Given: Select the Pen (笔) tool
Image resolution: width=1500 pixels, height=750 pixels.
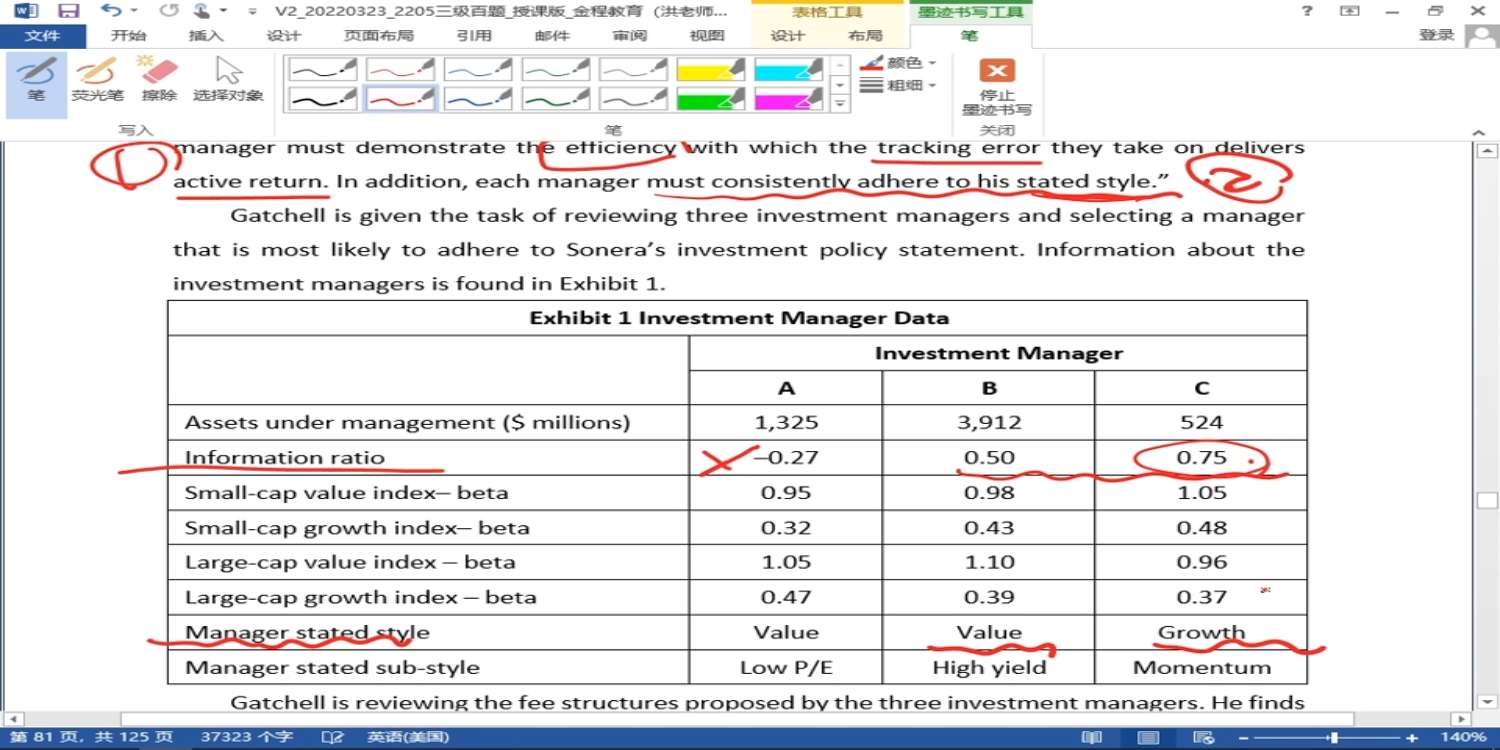Looking at the screenshot, I should click(36, 80).
